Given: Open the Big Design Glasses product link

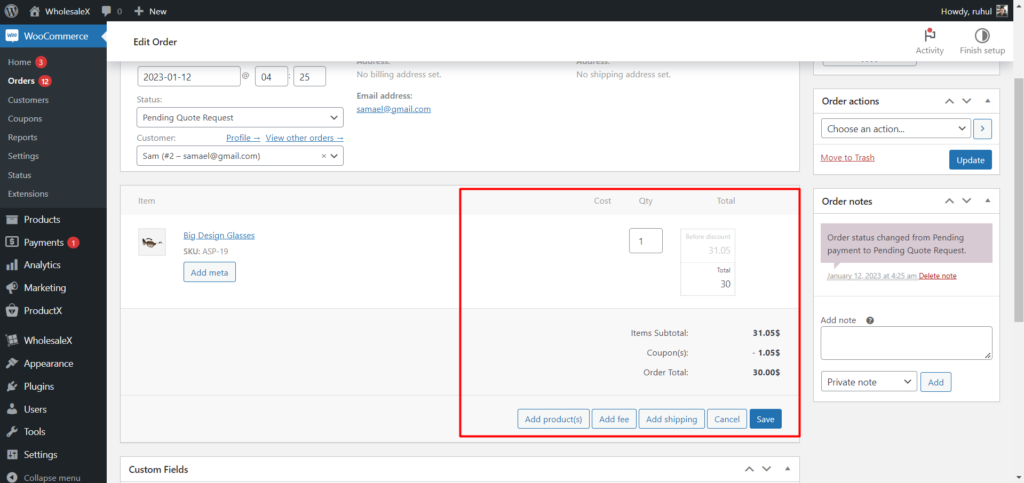Looking at the screenshot, I should 219,236.
